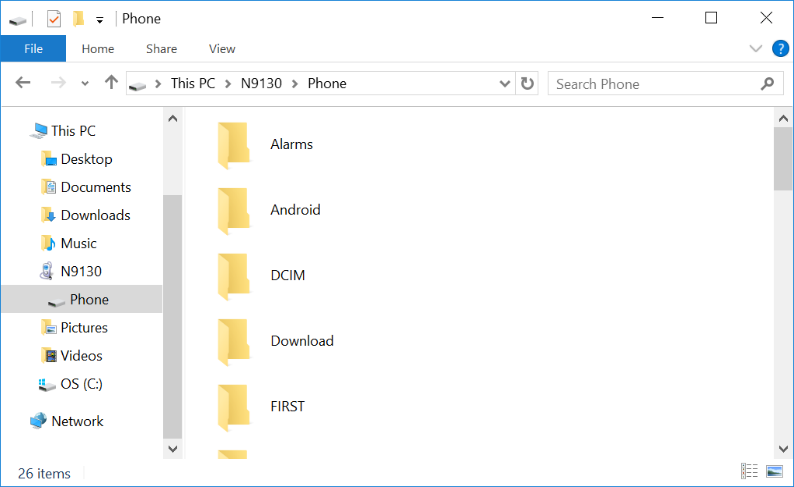Minimize the Phone window
This screenshot has width=794, height=487.
click(x=658, y=18)
